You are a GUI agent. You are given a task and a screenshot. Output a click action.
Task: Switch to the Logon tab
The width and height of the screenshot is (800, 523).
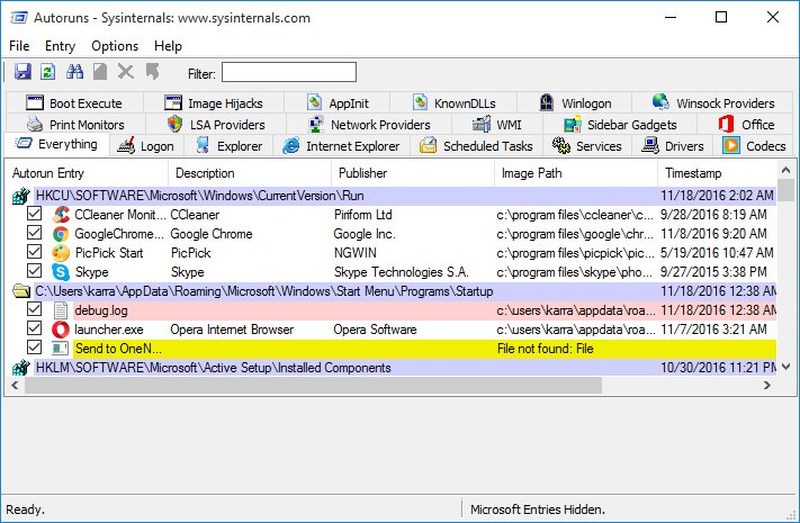146,146
